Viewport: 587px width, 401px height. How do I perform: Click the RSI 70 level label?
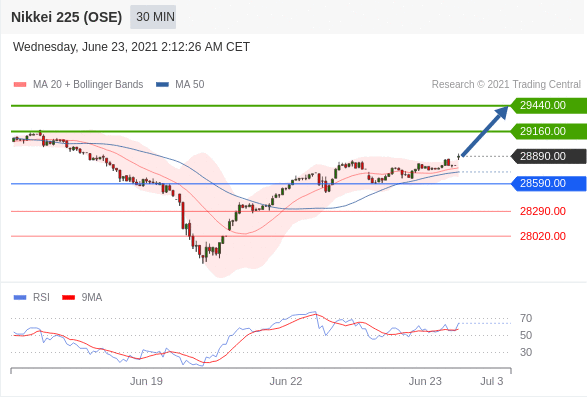click(x=526, y=318)
